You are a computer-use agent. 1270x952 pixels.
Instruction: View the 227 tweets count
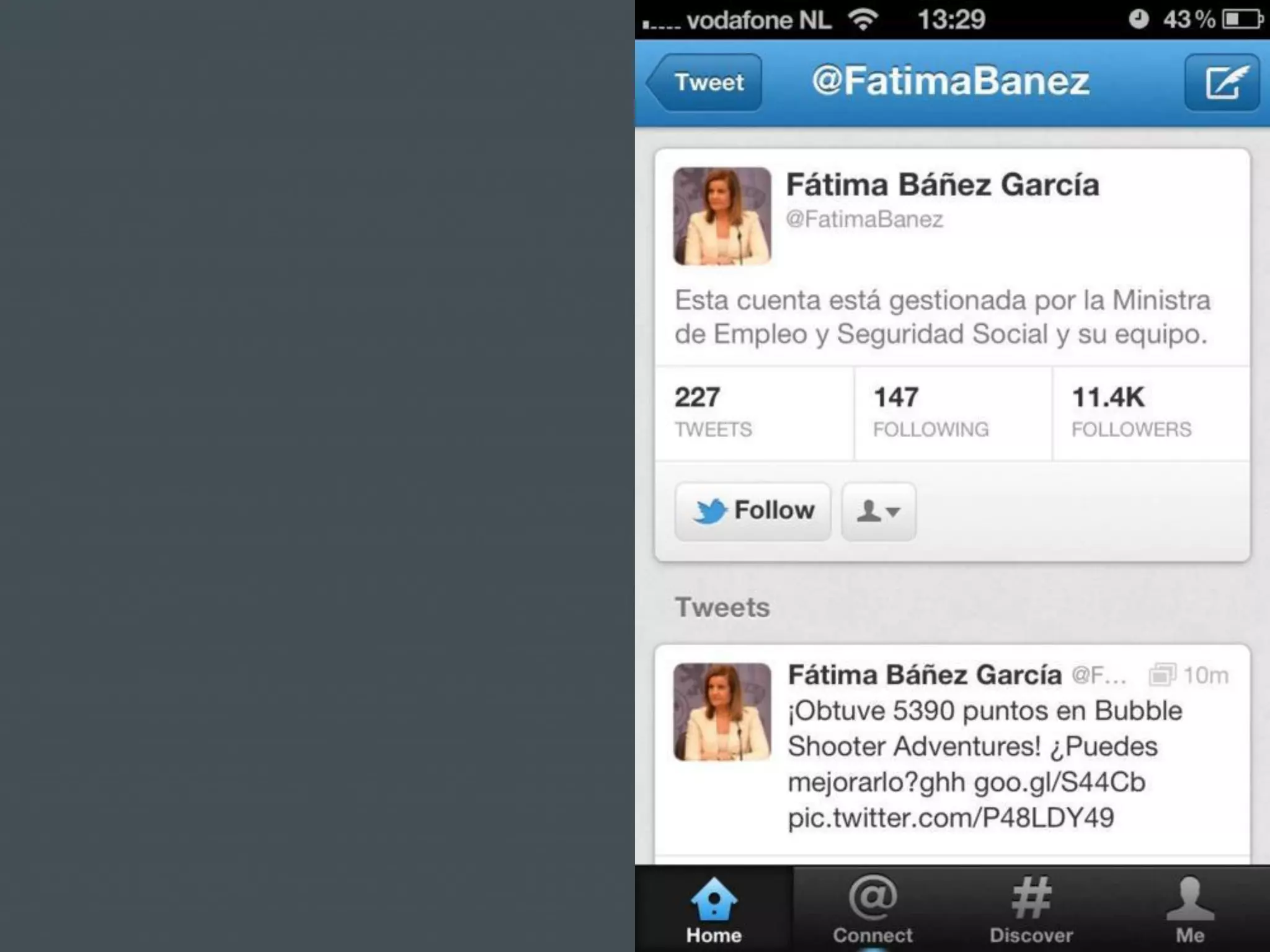[754, 413]
